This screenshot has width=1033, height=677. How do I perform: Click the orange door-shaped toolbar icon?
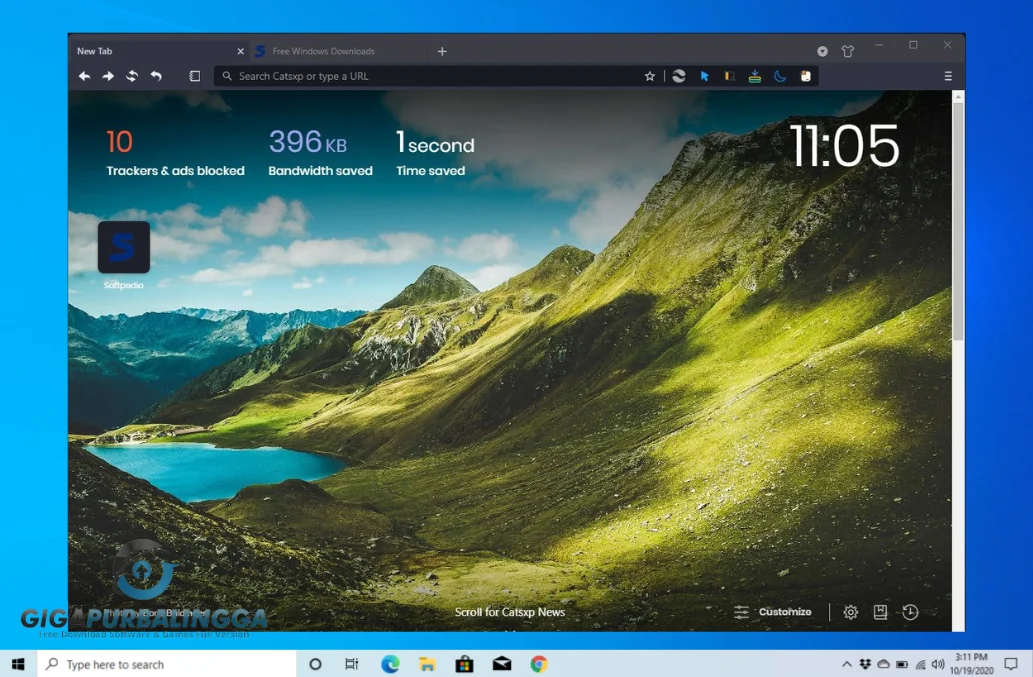[730, 76]
